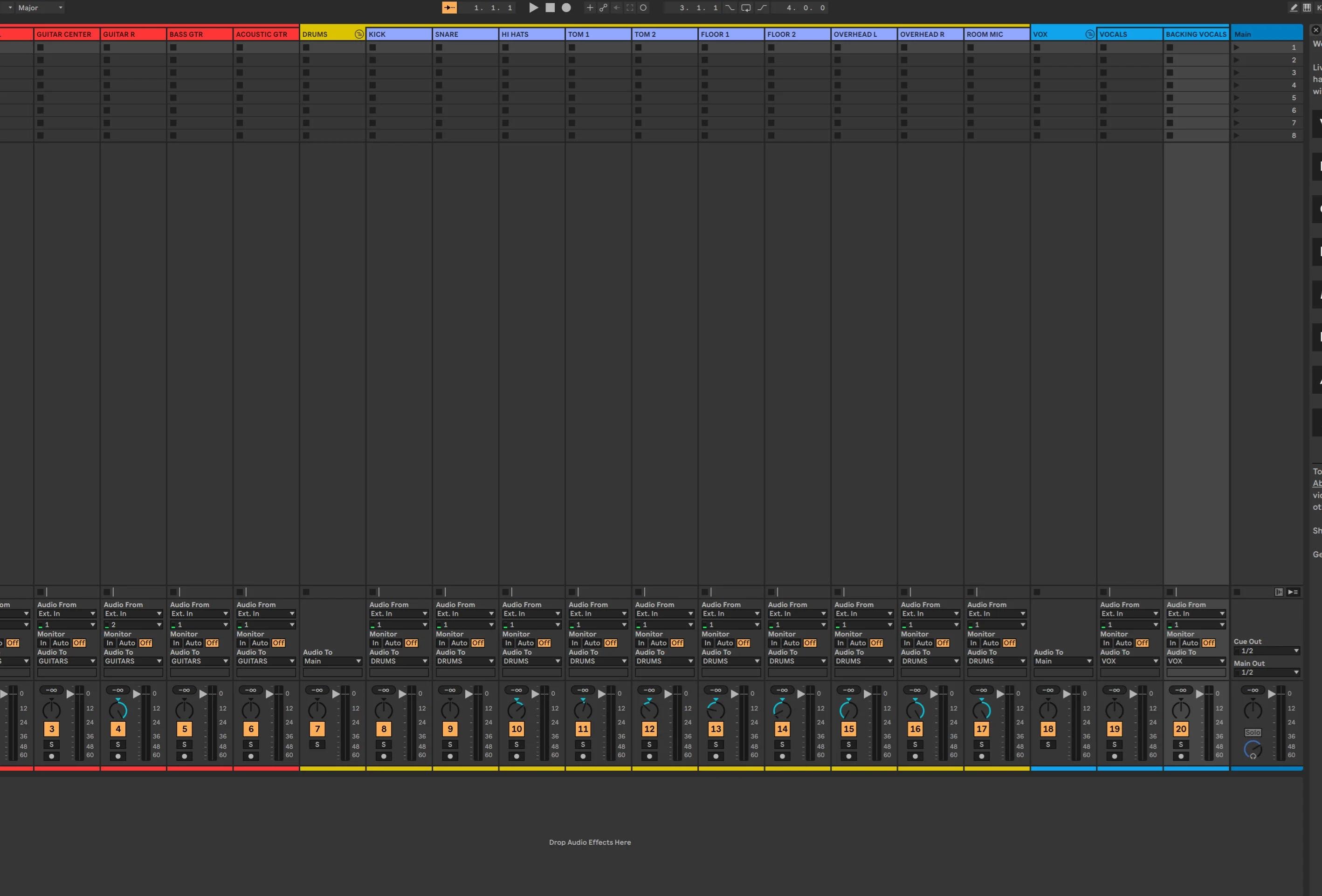This screenshot has width=1322, height=896.
Task: Toggle the Punch-Out switch icon
Action: (x=762, y=7)
